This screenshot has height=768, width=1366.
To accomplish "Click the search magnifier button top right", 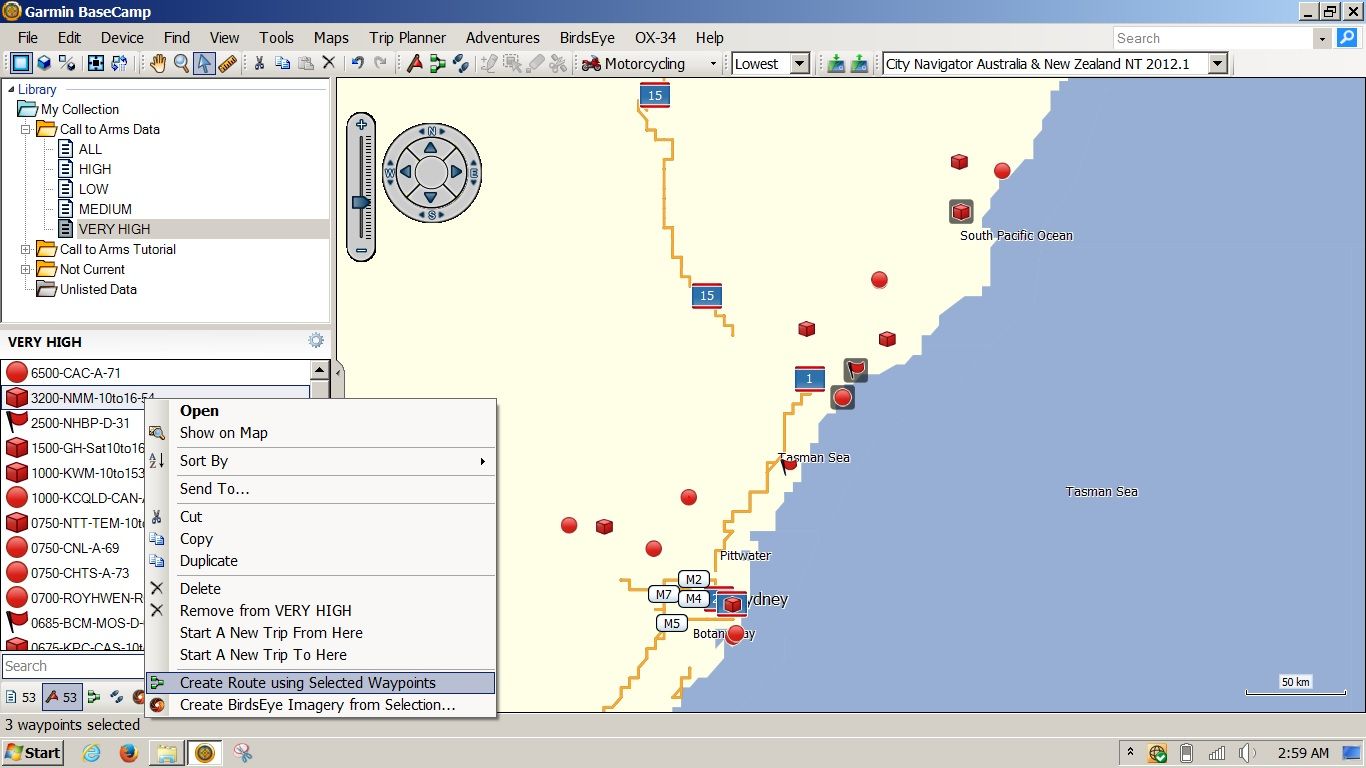I will pos(1347,38).
